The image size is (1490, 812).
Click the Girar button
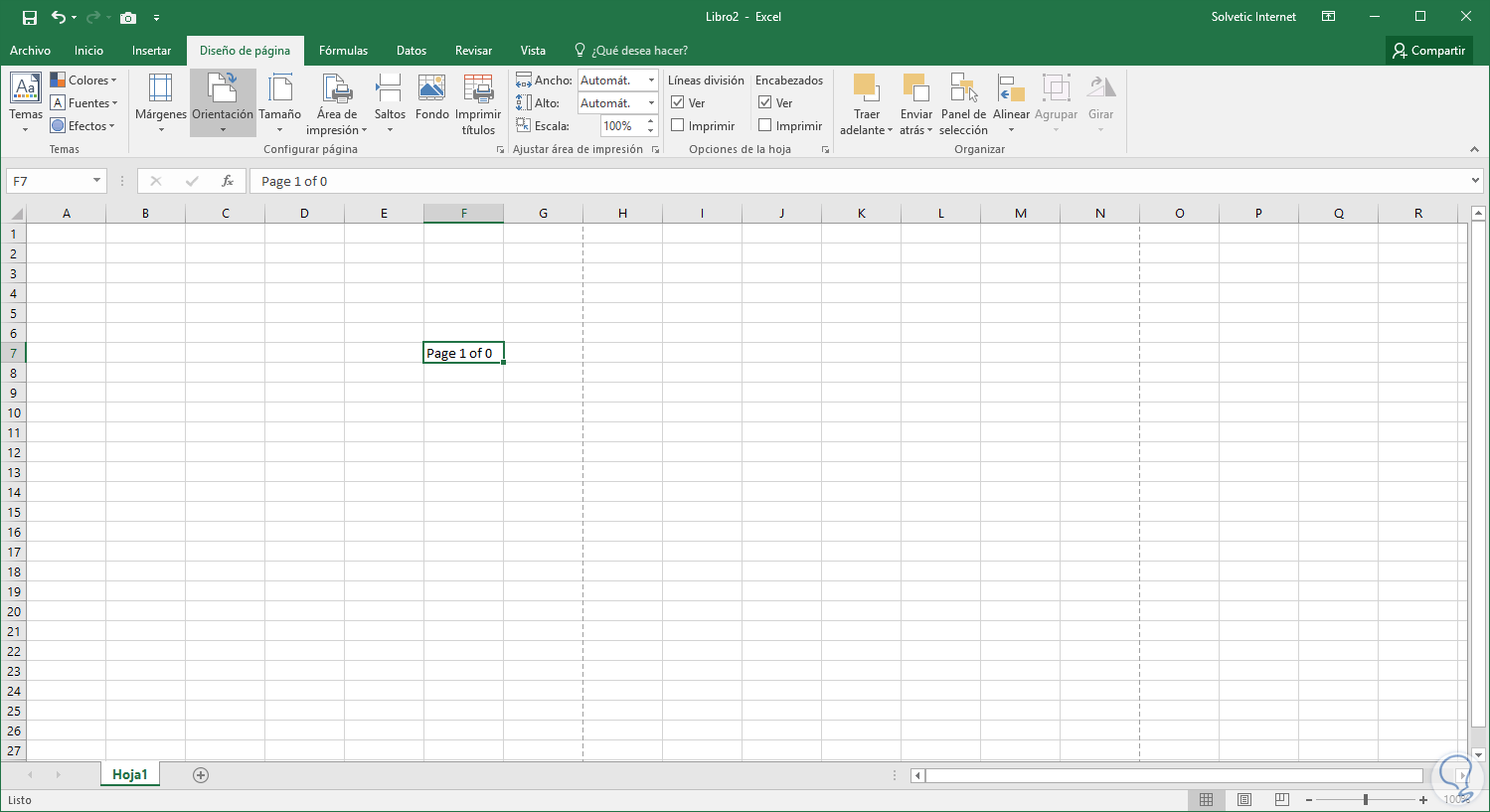(x=1100, y=103)
